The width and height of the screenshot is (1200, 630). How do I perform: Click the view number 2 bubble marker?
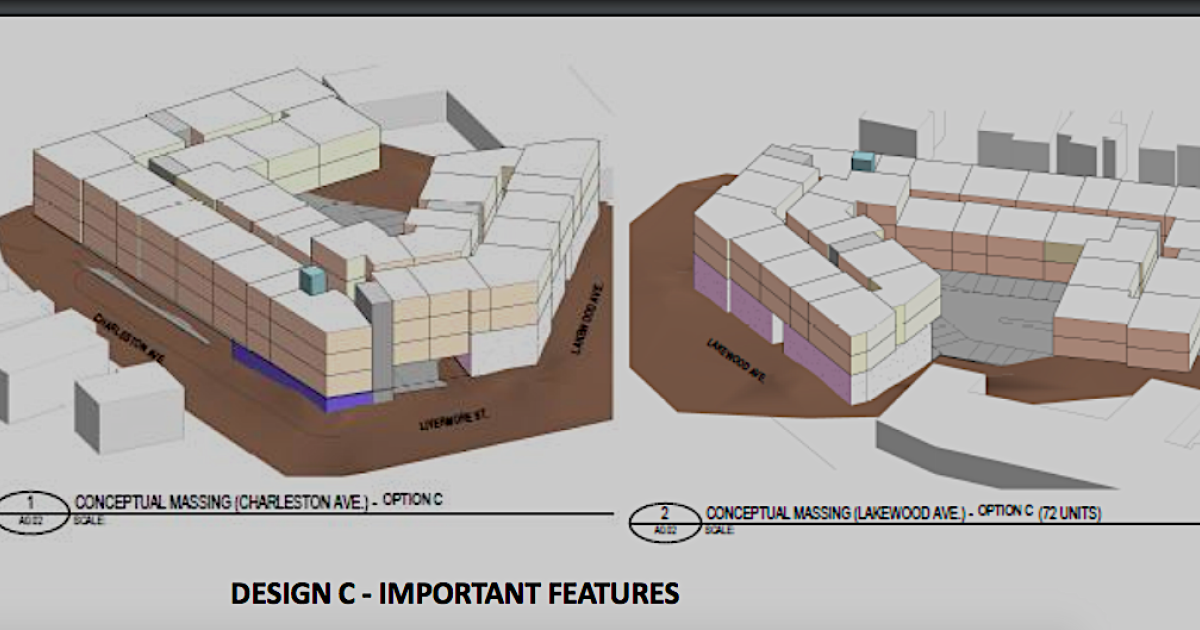(x=665, y=518)
